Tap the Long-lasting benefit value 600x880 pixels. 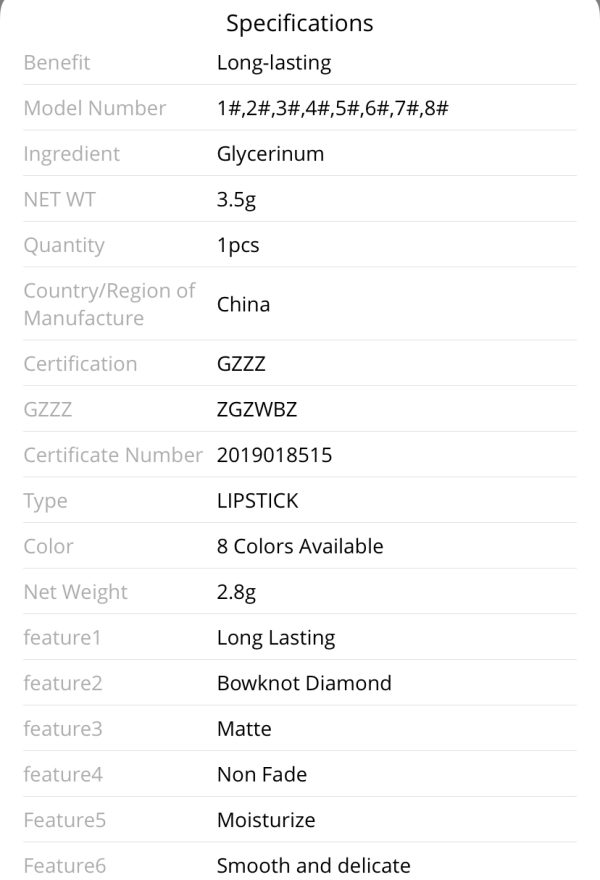tap(274, 63)
